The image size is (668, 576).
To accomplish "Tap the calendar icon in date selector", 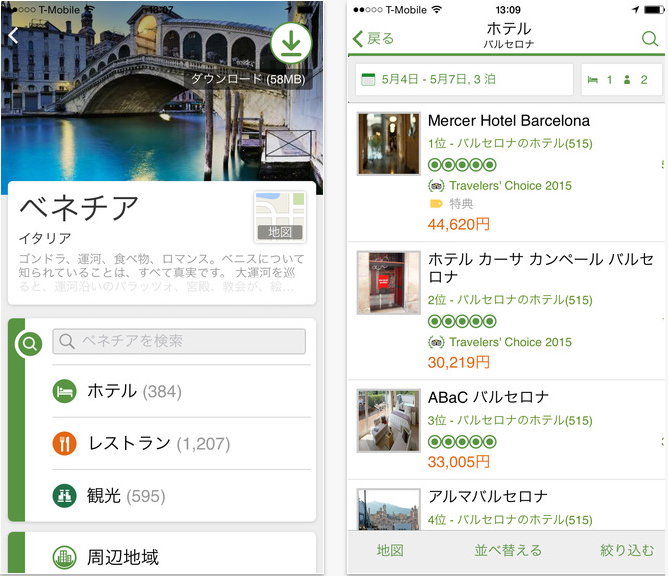I will point(368,79).
